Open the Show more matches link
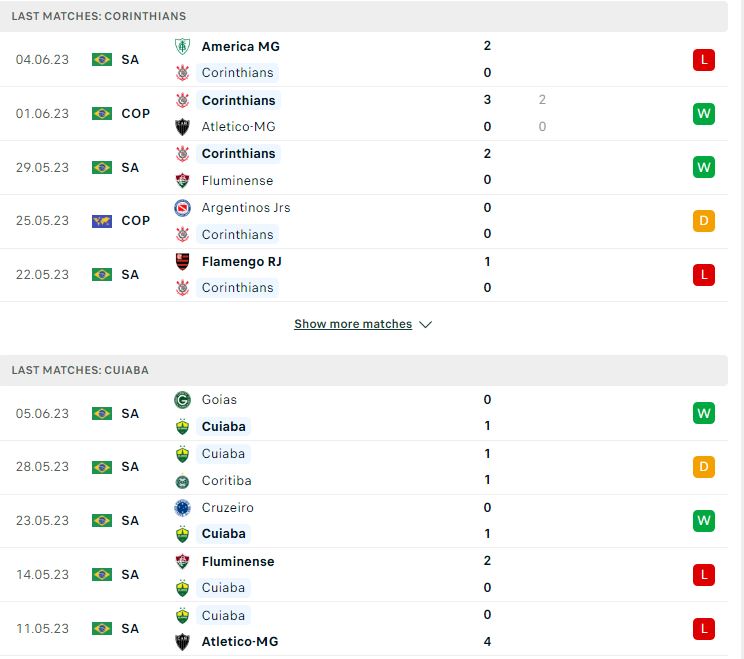Image resolution: width=744 pixels, height=659 pixels. 353,324
